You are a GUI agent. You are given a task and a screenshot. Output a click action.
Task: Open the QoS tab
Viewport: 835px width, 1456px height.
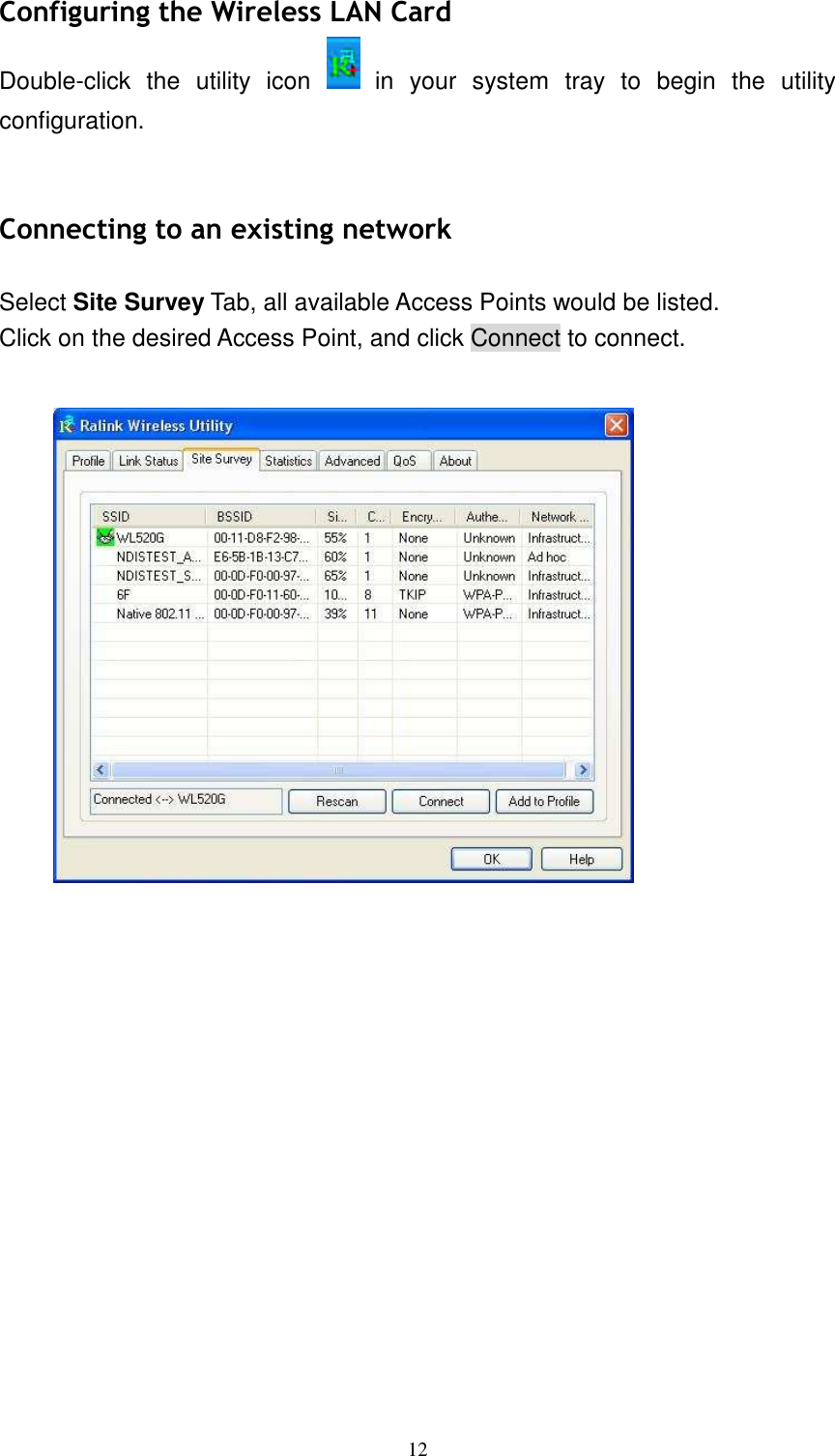[408, 461]
